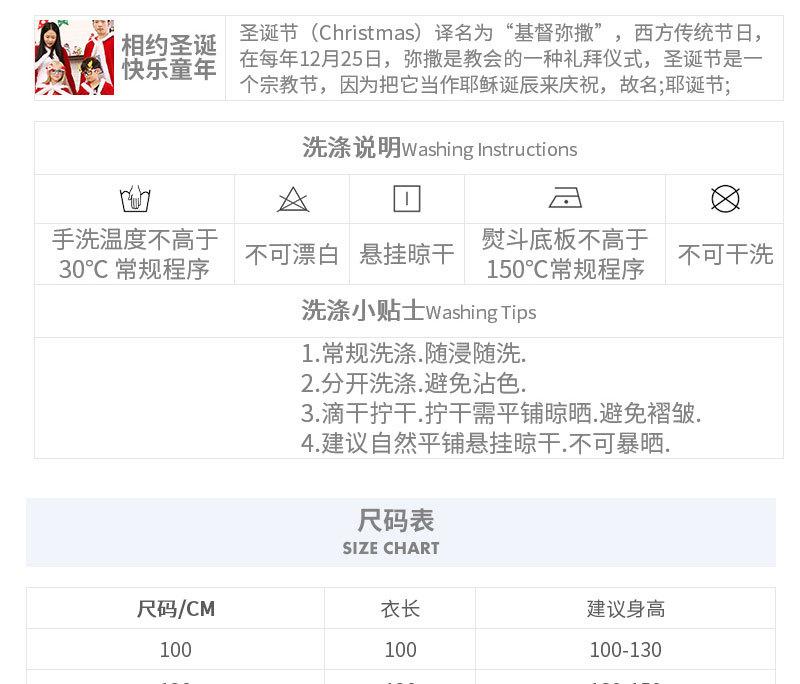Click the 尺码表 SIZE CHART banner

[x=400, y=532]
